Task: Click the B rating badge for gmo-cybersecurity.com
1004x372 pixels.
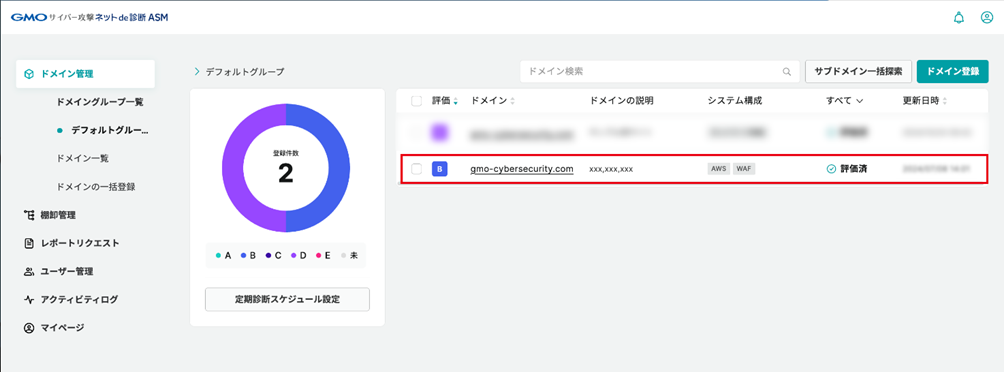Action: coord(439,169)
